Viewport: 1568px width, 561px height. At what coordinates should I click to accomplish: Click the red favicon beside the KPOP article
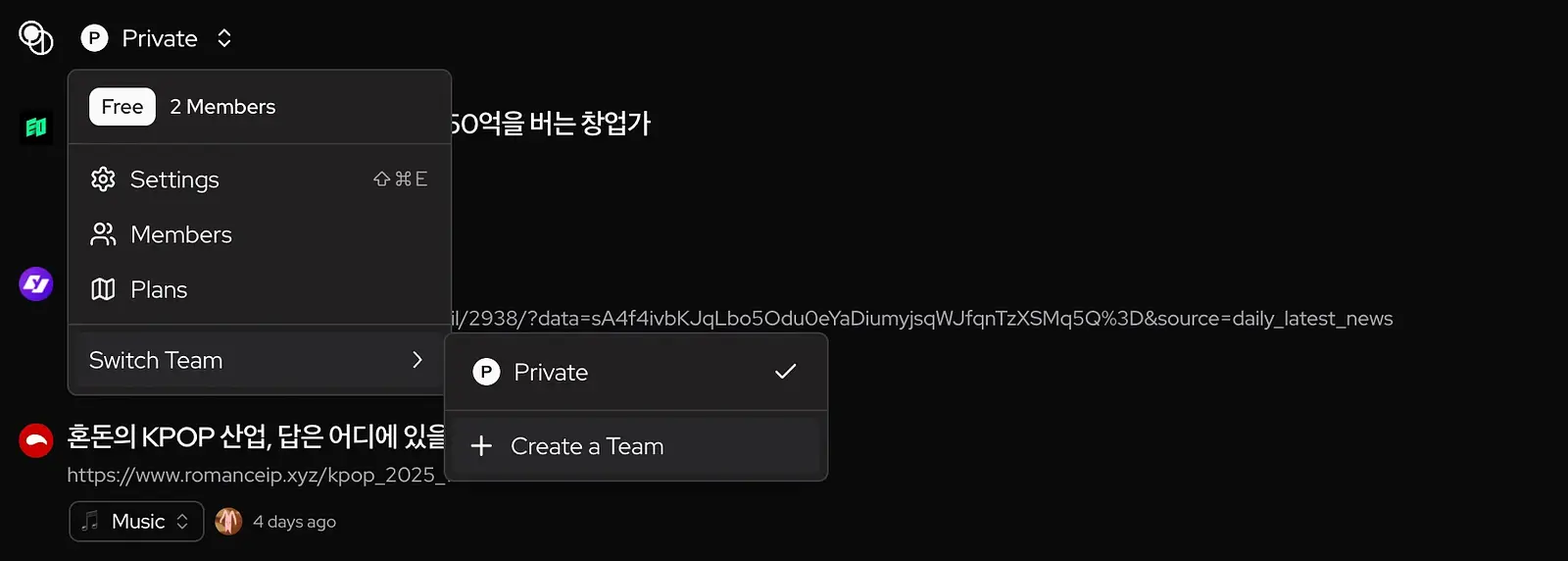tap(36, 440)
